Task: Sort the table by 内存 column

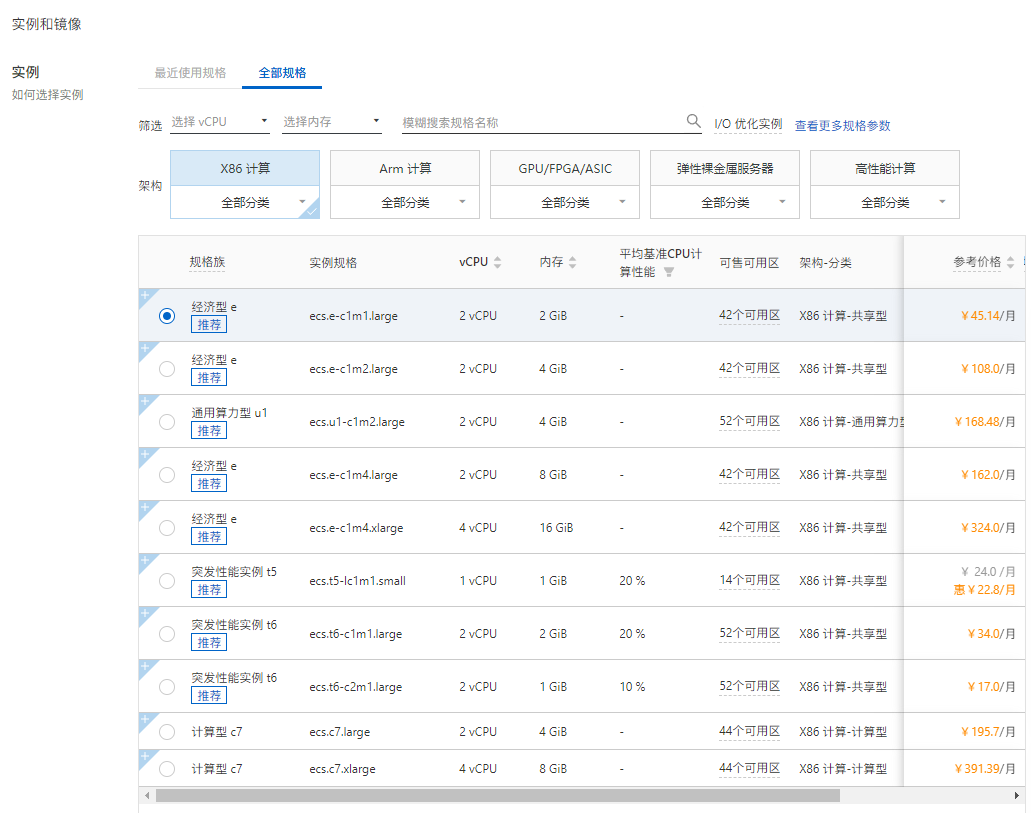Action: 572,263
